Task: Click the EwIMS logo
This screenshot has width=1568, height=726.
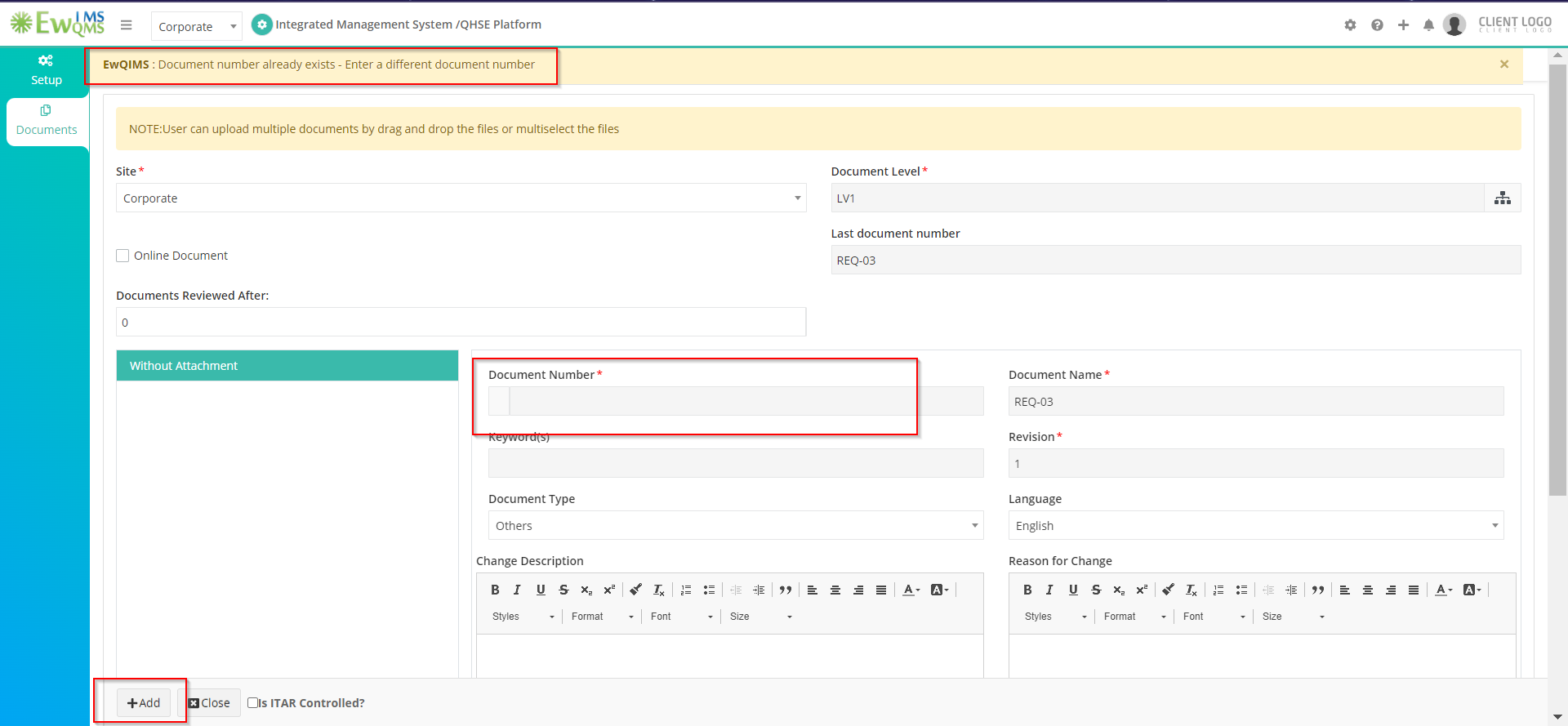Action: point(57,24)
